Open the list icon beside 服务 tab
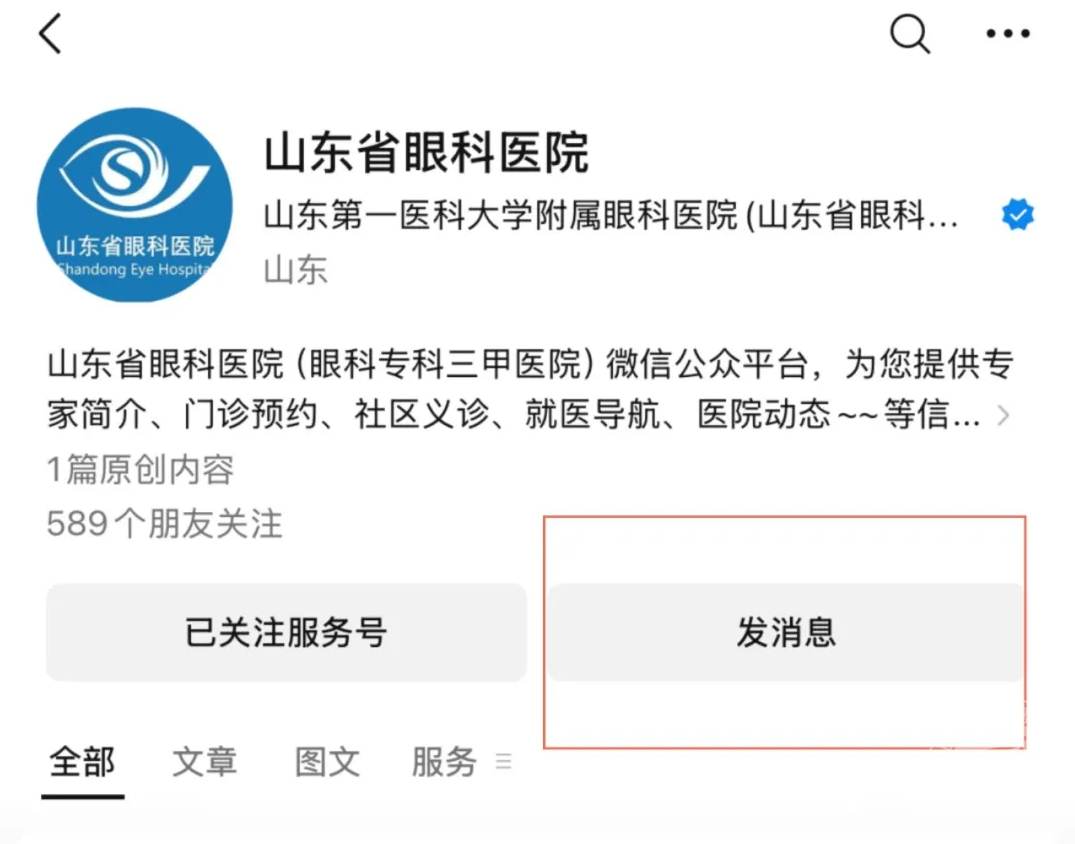The image size is (1075, 844). pos(504,762)
